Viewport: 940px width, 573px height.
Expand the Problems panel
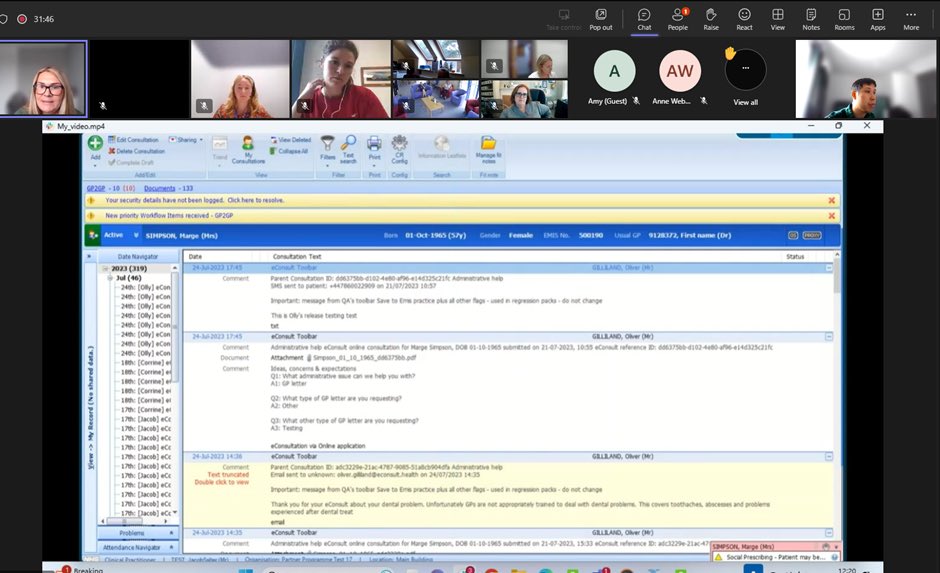coord(137,533)
